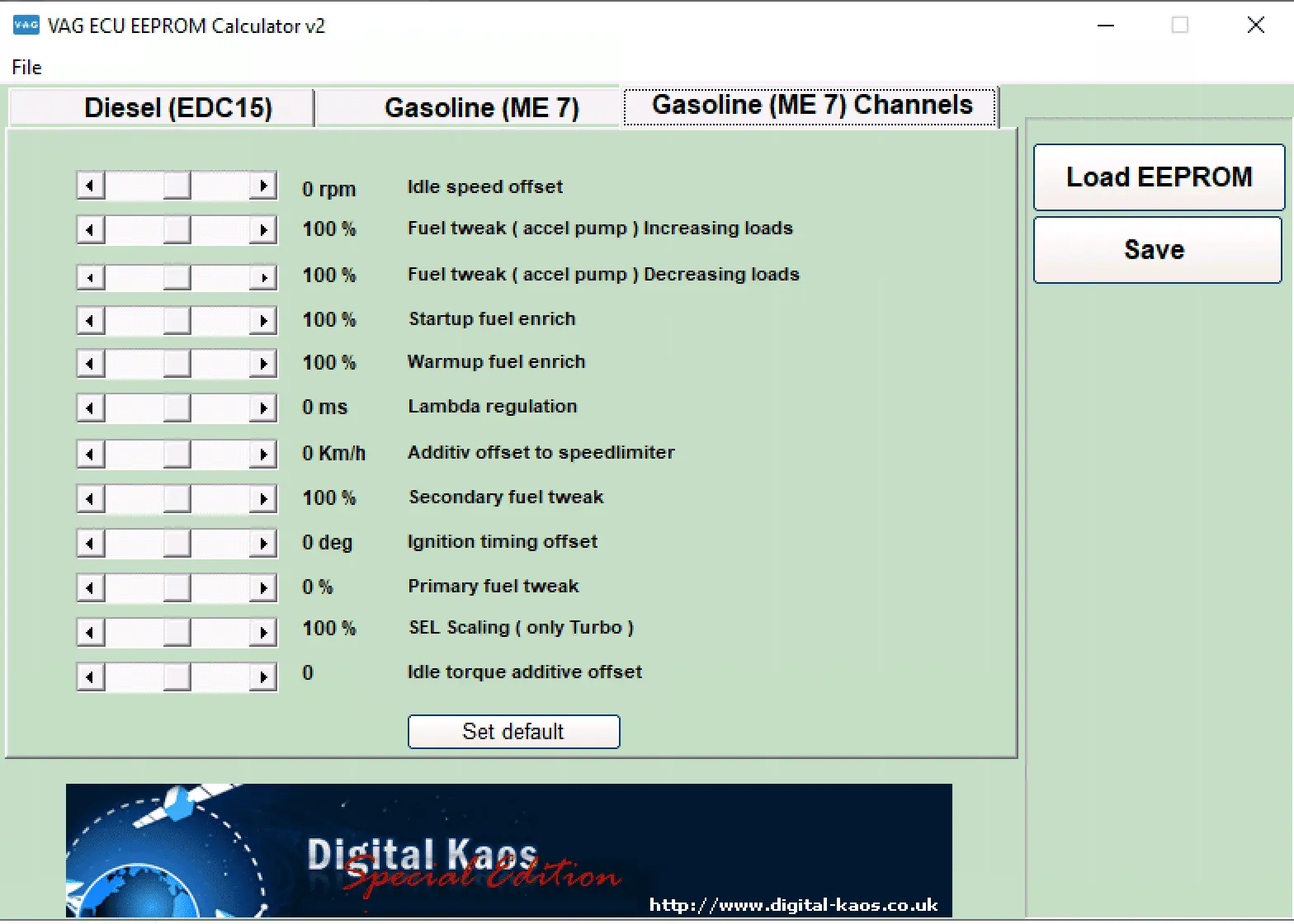Open the File menu
The width and height of the screenshot is (1294, 924).
[26, 68]
